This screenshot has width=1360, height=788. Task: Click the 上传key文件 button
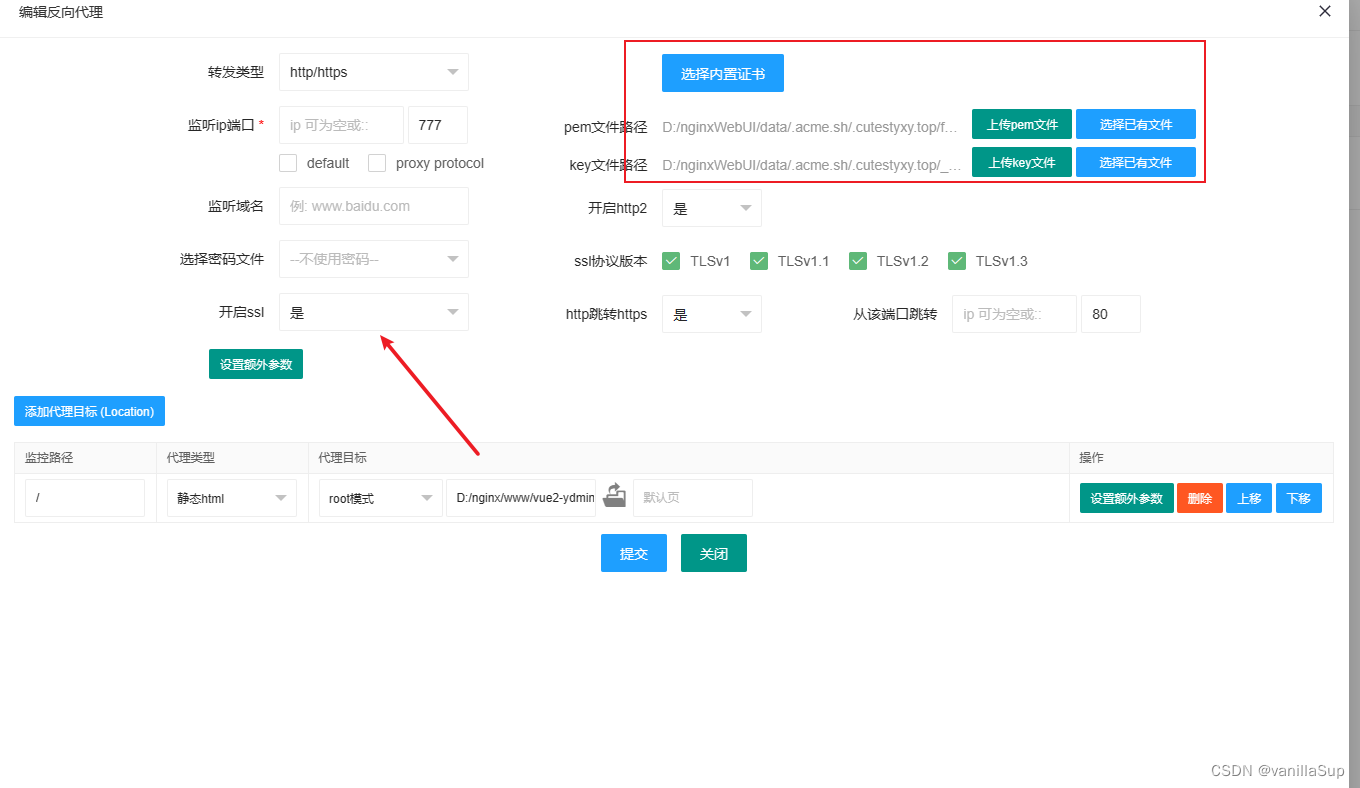[x=1022, y=162]
